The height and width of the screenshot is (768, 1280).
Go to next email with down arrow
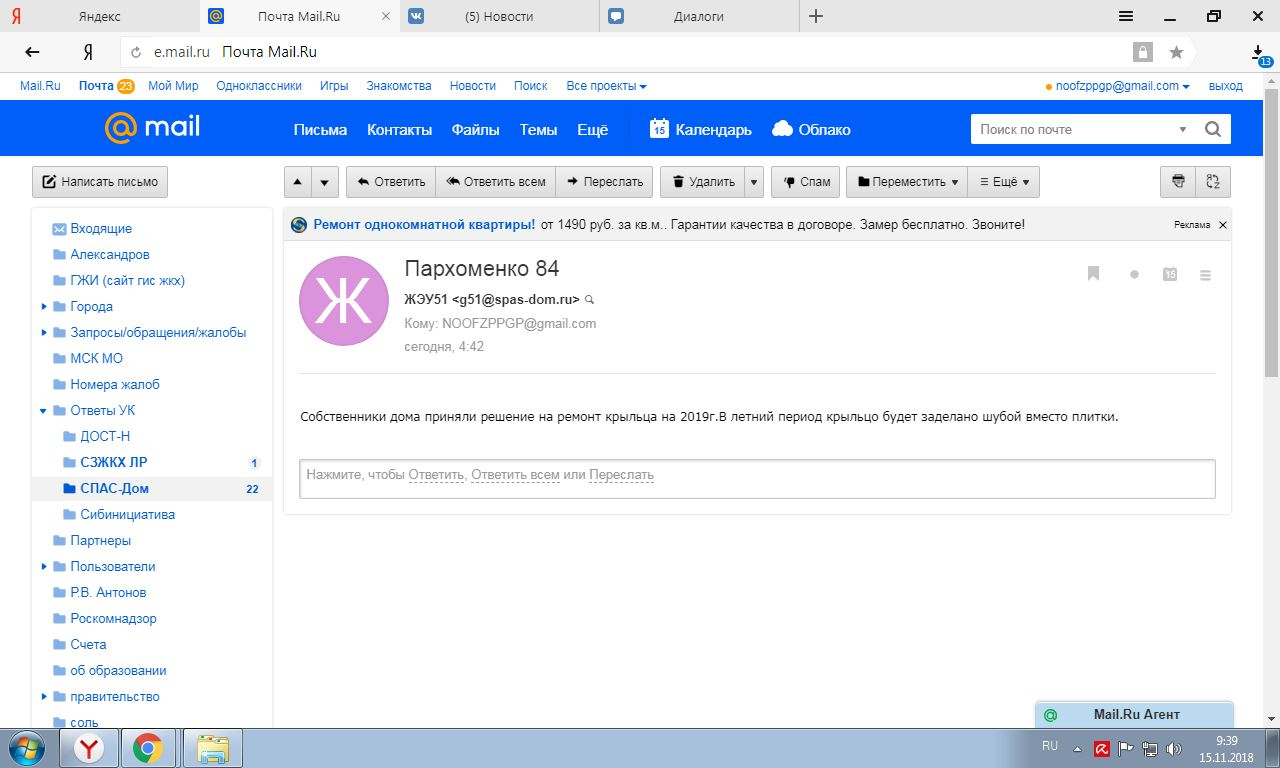point(324,182)
